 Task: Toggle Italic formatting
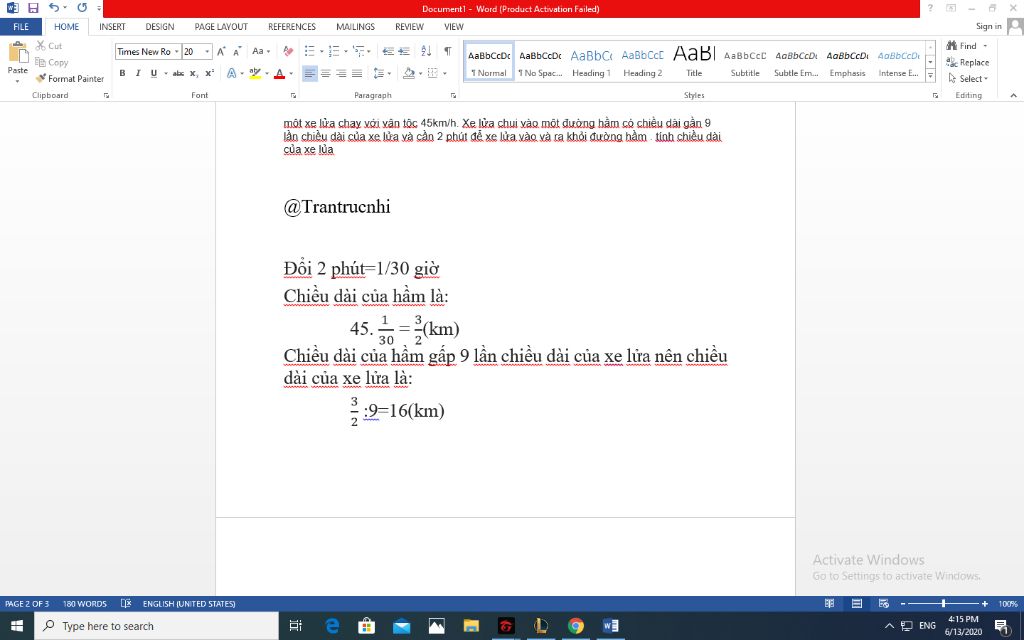pos(138,73)
